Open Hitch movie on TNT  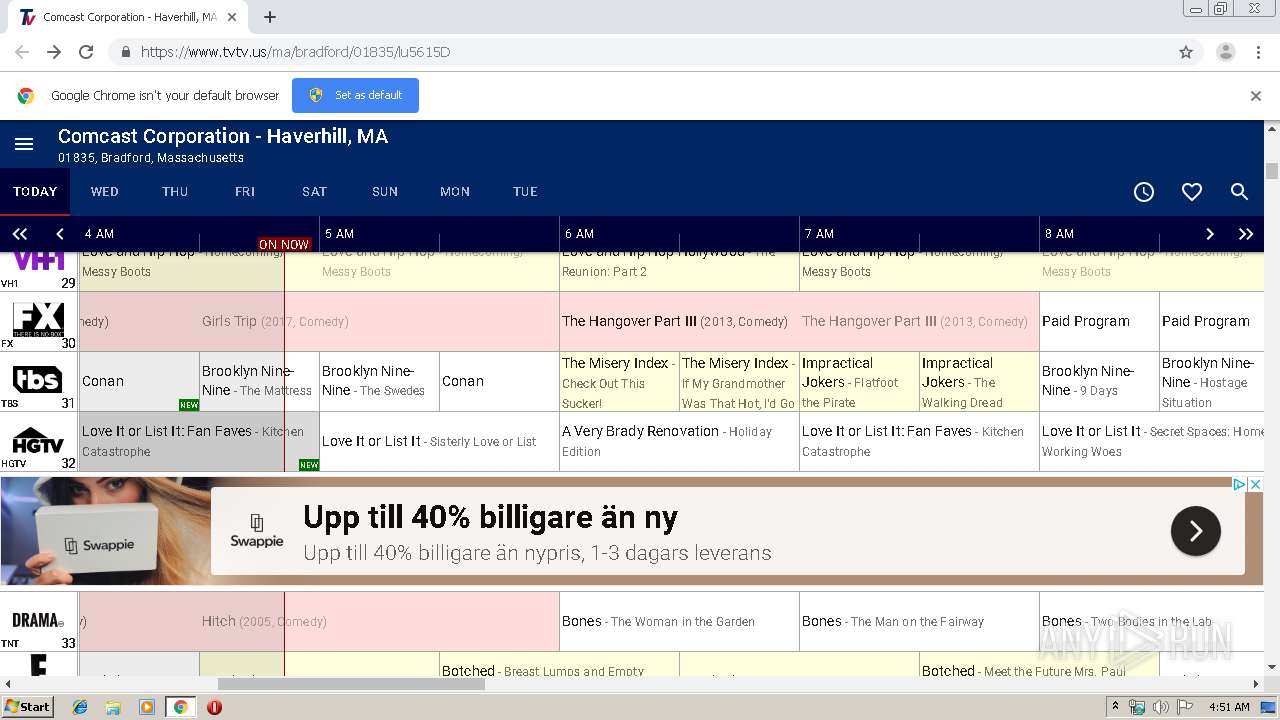319,621
